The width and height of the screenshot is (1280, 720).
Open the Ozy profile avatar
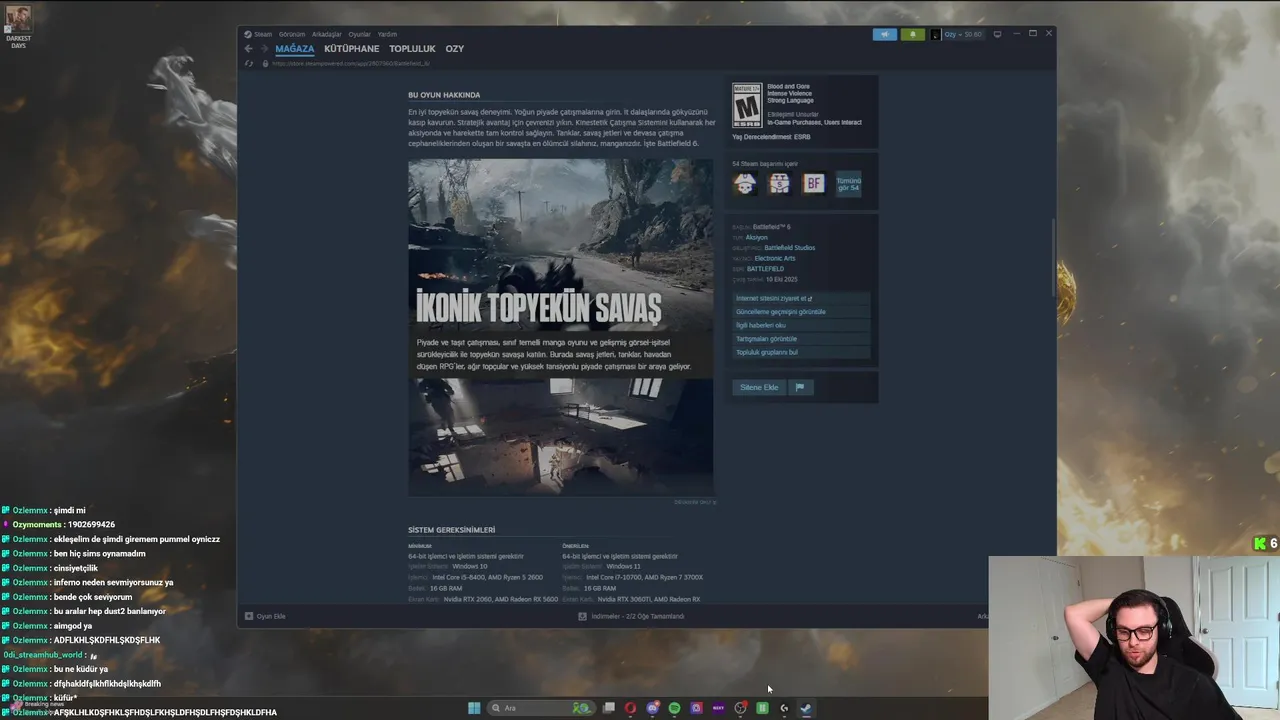[x=936, y=34]
